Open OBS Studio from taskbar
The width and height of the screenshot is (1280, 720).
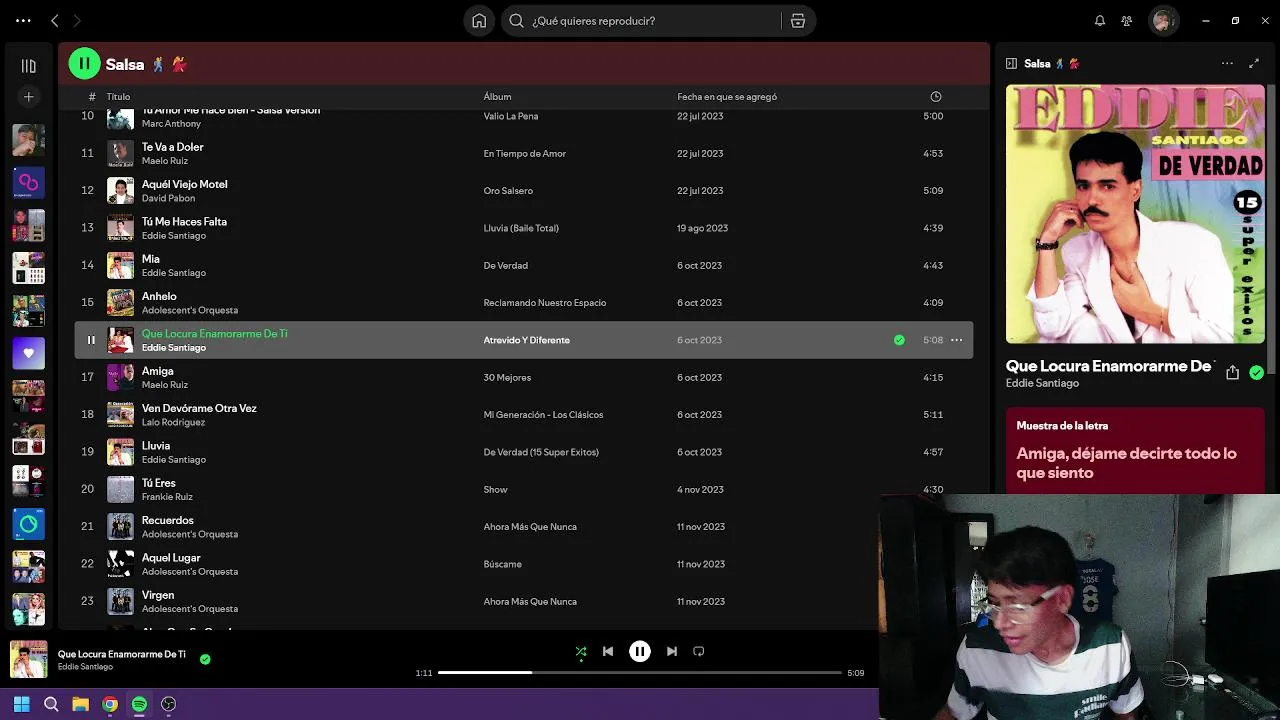pos(169,704)
